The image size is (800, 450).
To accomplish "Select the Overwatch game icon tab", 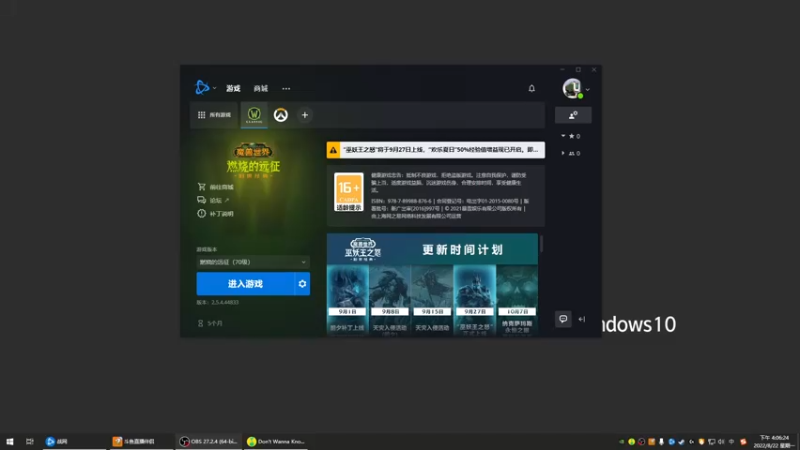I will (281, 115).
